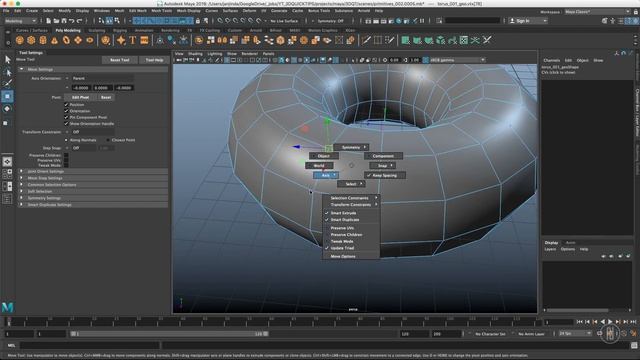The width and height of the screenshot is (640, 360).
Task: Activate the Lasso select tool
Action: (7, 72)
